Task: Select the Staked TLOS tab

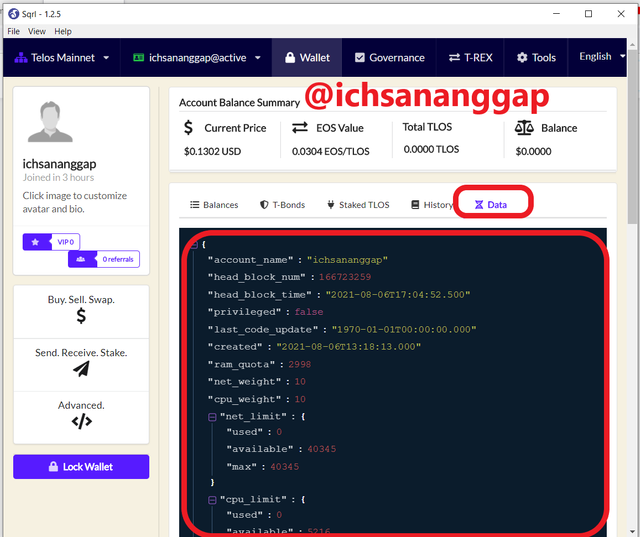Action: (x=358, y=205)
